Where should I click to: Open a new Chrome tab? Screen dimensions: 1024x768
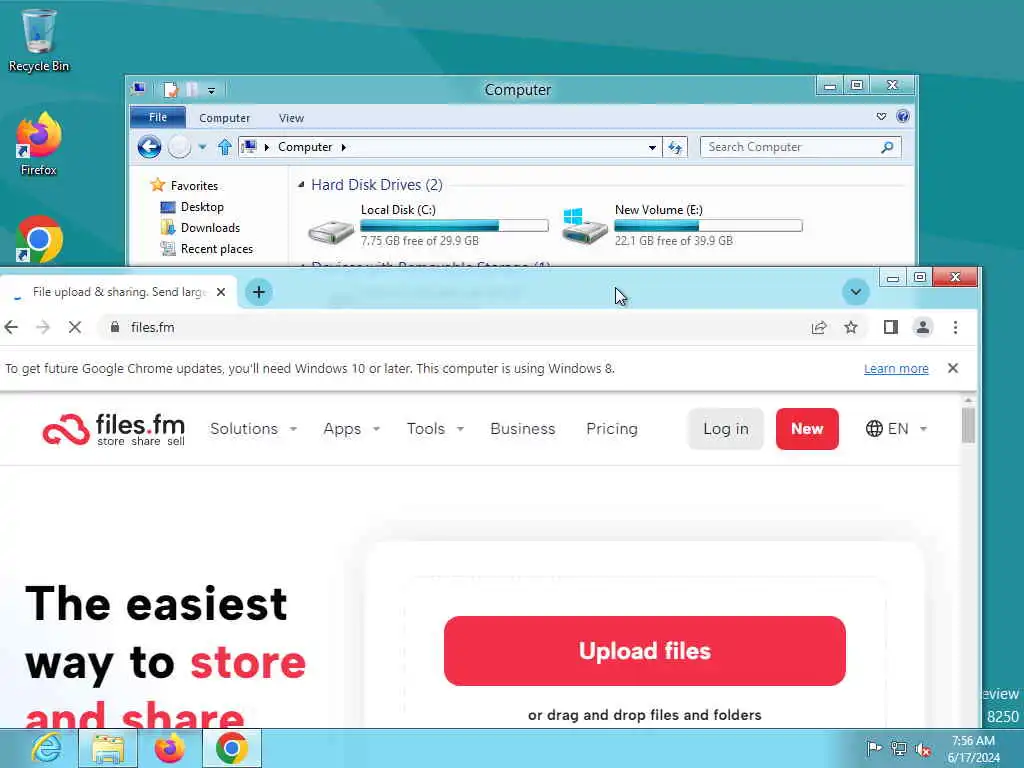259,292
